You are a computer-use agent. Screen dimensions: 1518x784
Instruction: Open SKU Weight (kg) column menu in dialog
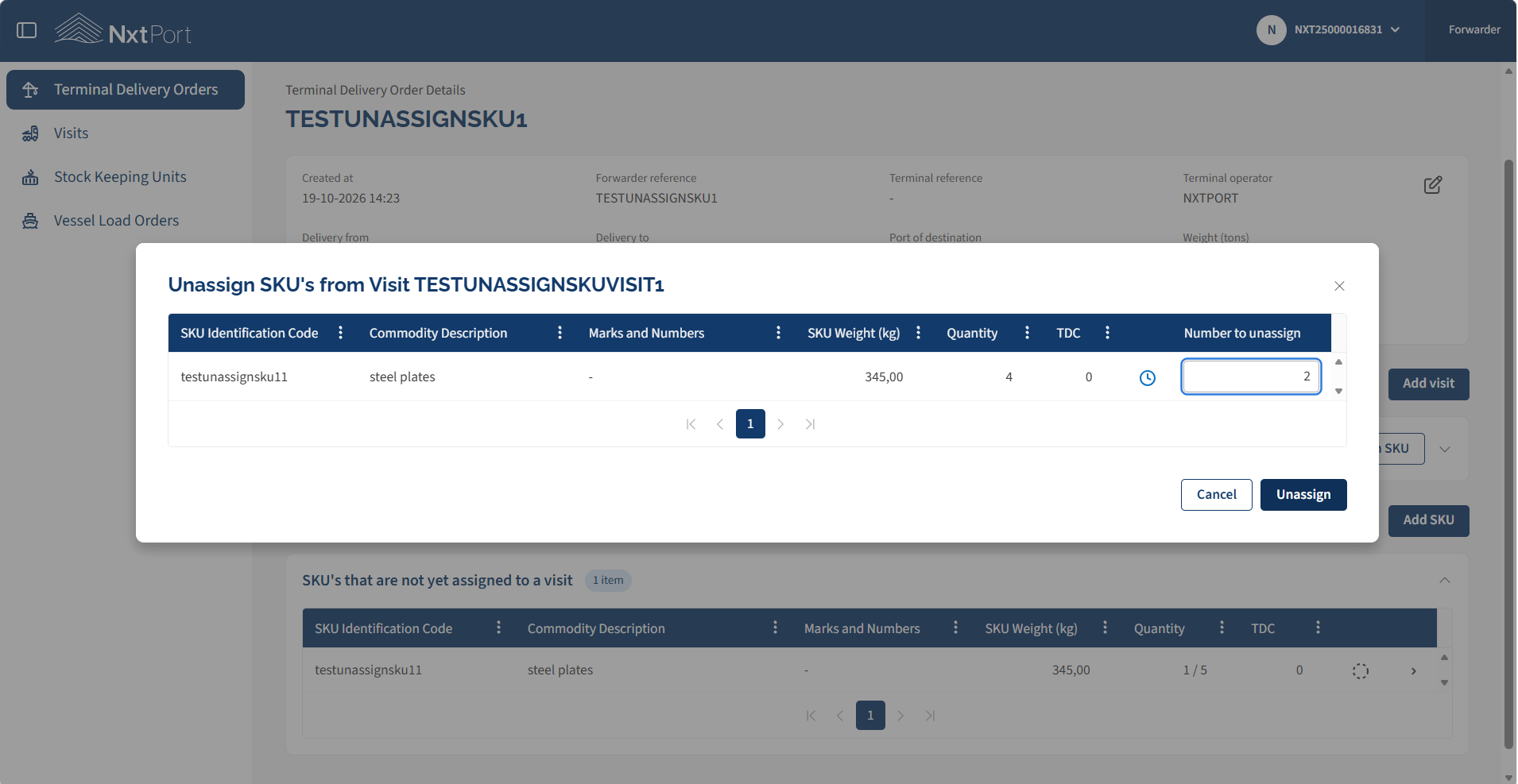click(918, 333)
